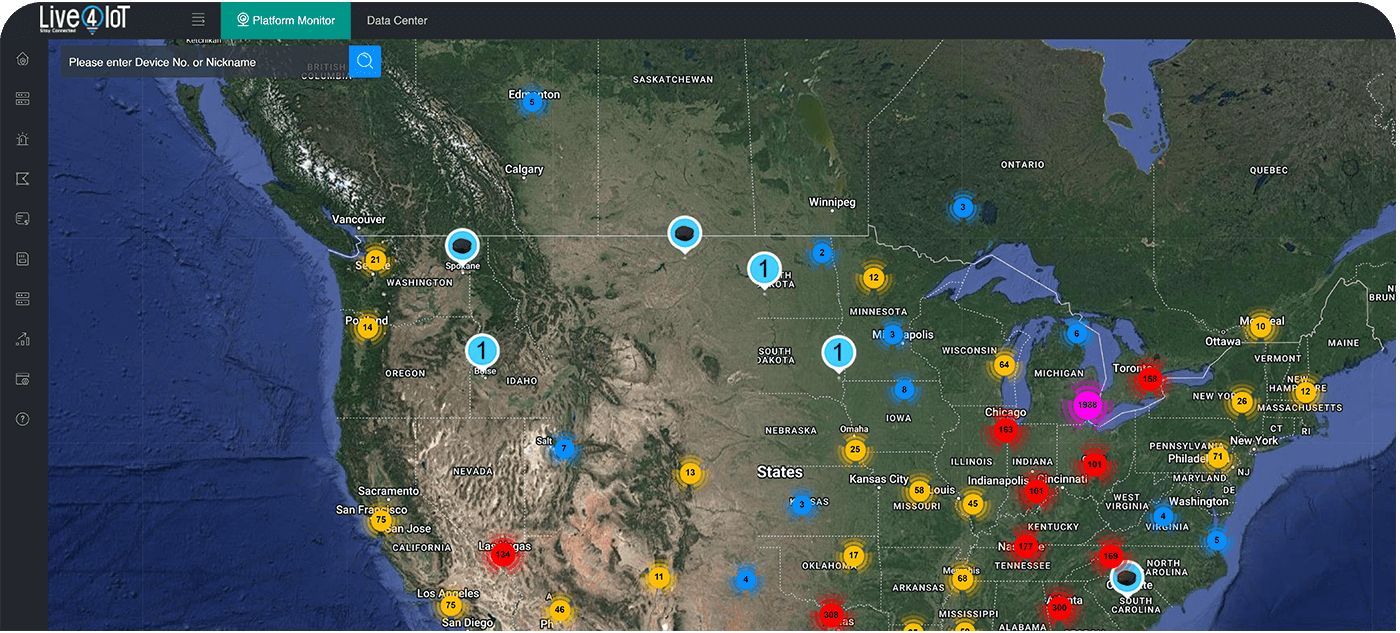Open the map flag icon in sidebar
Screen dimensions: 1400x633
(x=22, y=178)
